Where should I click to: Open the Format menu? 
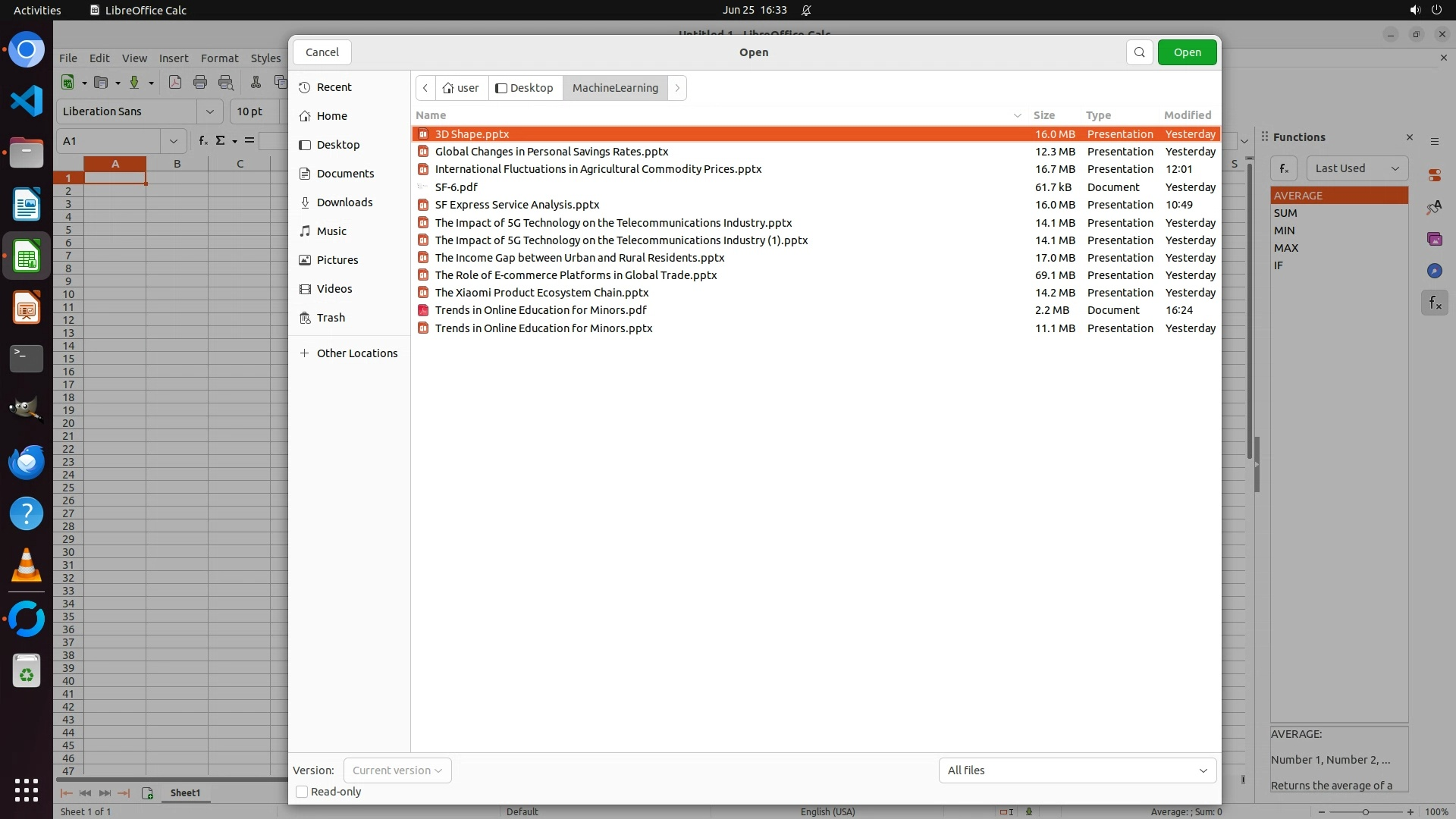tap(219, 58)
